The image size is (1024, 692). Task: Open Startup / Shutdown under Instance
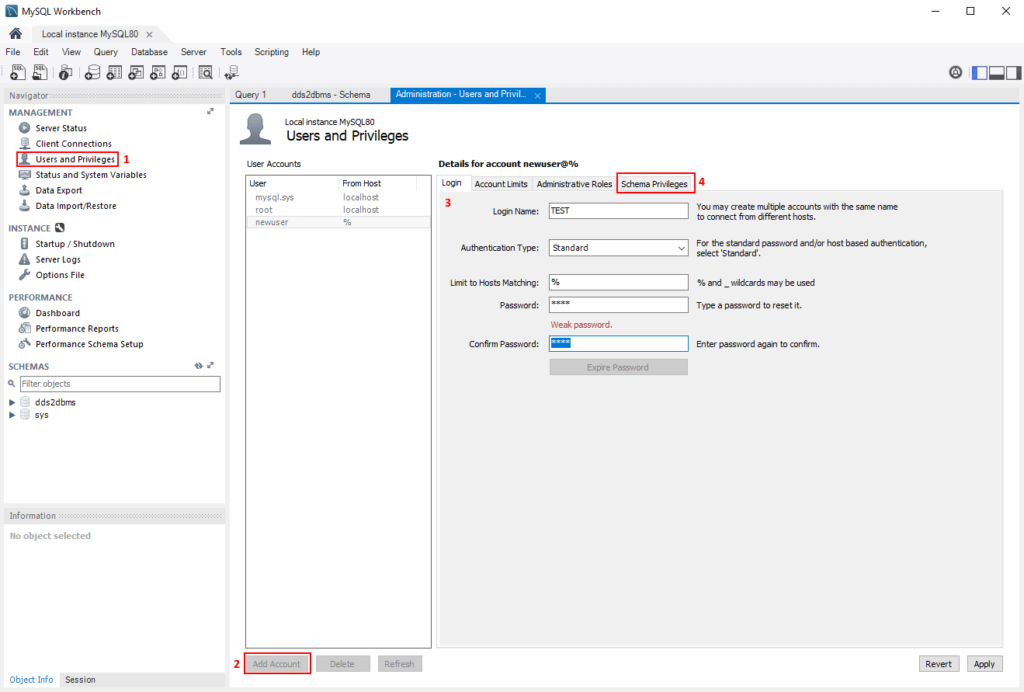(75, 244)
